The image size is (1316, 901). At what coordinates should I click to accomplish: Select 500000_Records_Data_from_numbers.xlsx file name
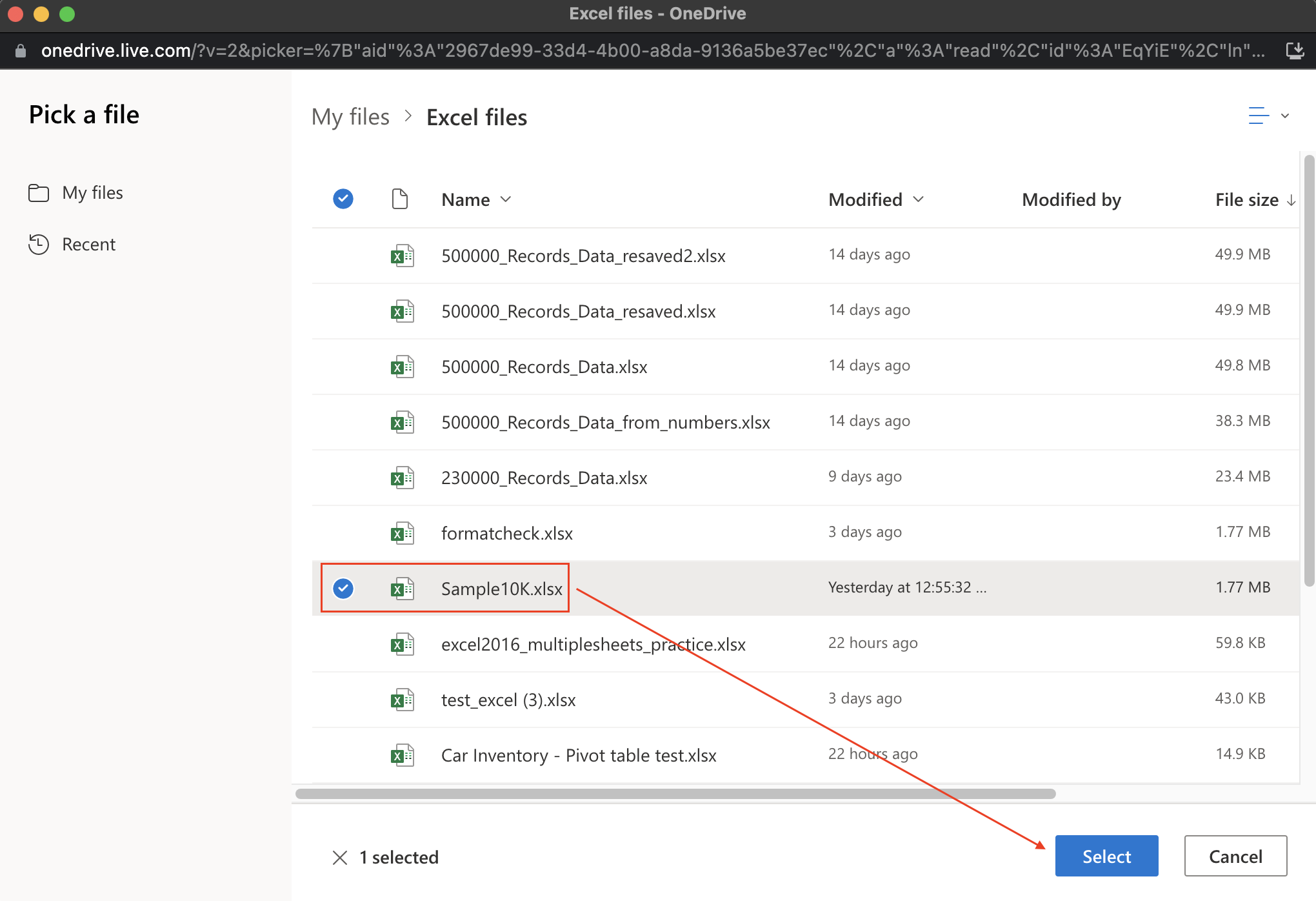(x=606, y=422)
